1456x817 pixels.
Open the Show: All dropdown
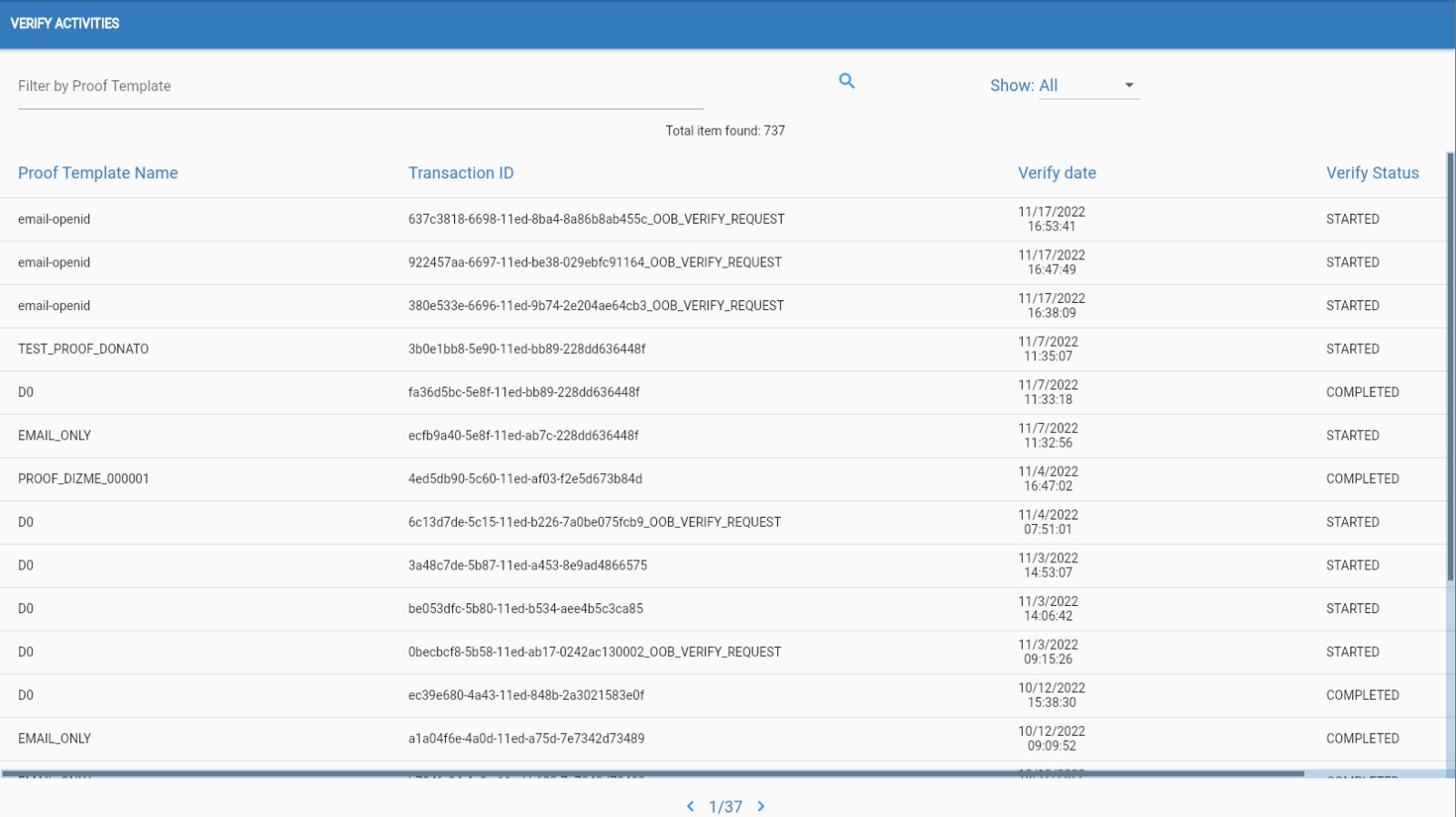(x=1089, y=86)
